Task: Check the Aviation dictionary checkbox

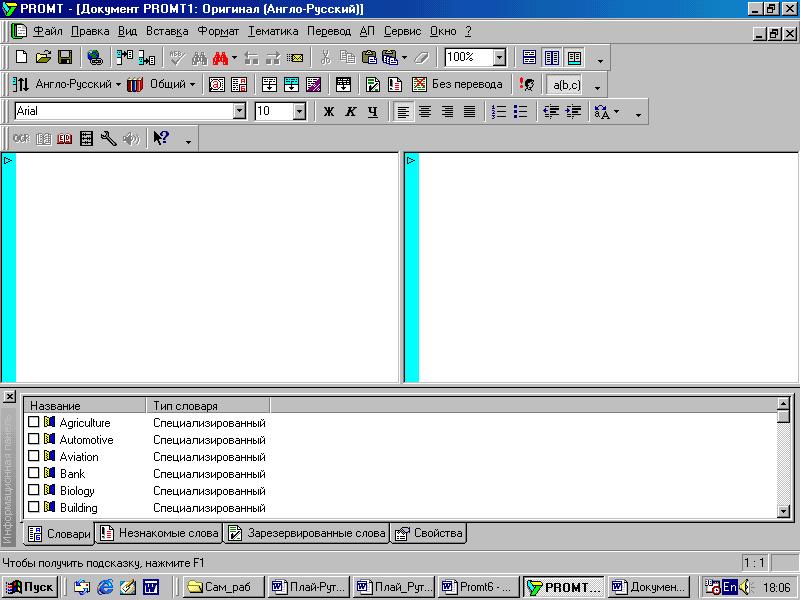Action: pos(34,456)
